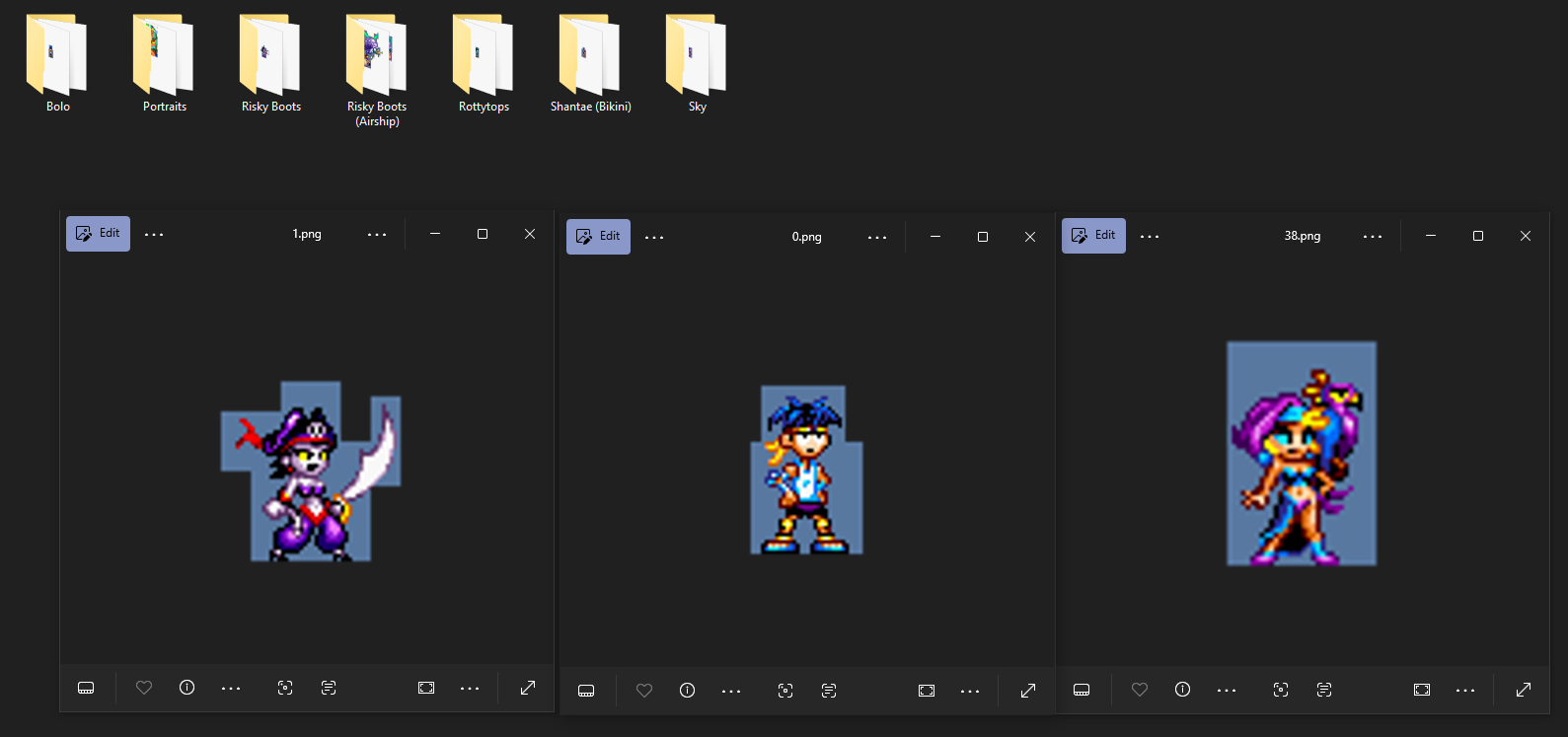
Task: Click Edit in the 38.png window
Action: (1093, 236)
